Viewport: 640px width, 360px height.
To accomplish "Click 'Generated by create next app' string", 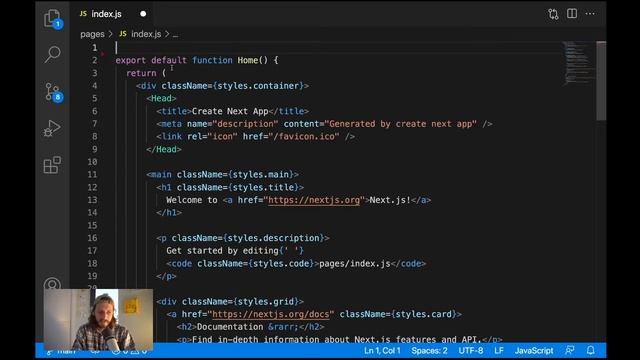I will (x=403, y=124).
